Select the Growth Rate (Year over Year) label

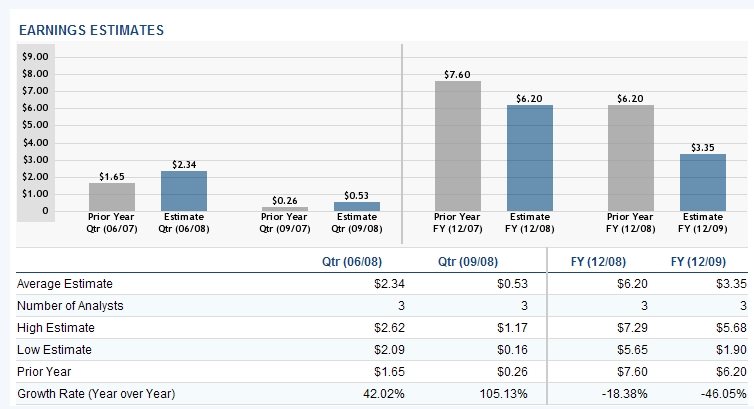click(x=98, y=392)
